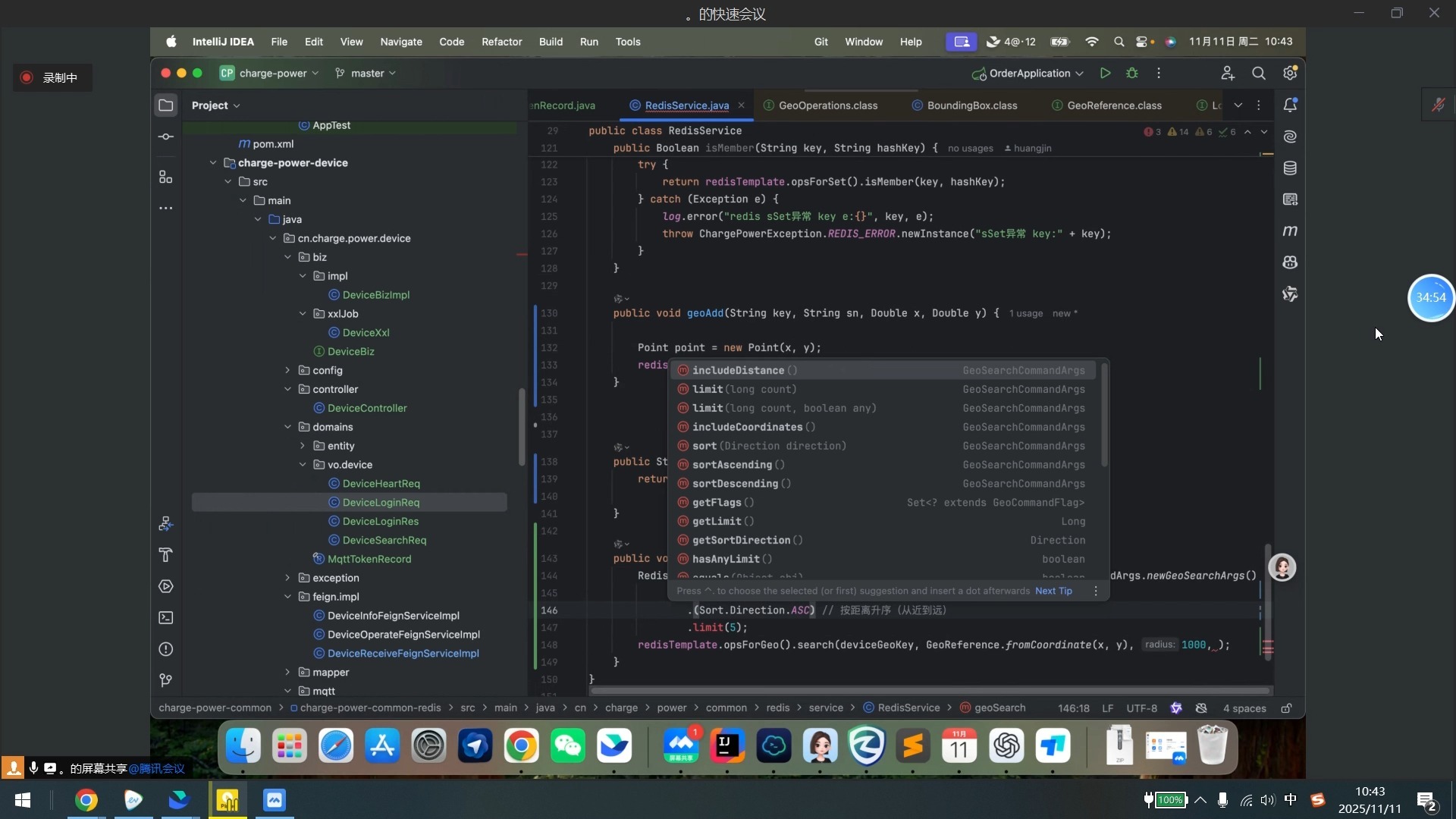Viewport: 1456px width, 819px height.
Task: Open the Git tool window icon
Action: coord(165,680)
